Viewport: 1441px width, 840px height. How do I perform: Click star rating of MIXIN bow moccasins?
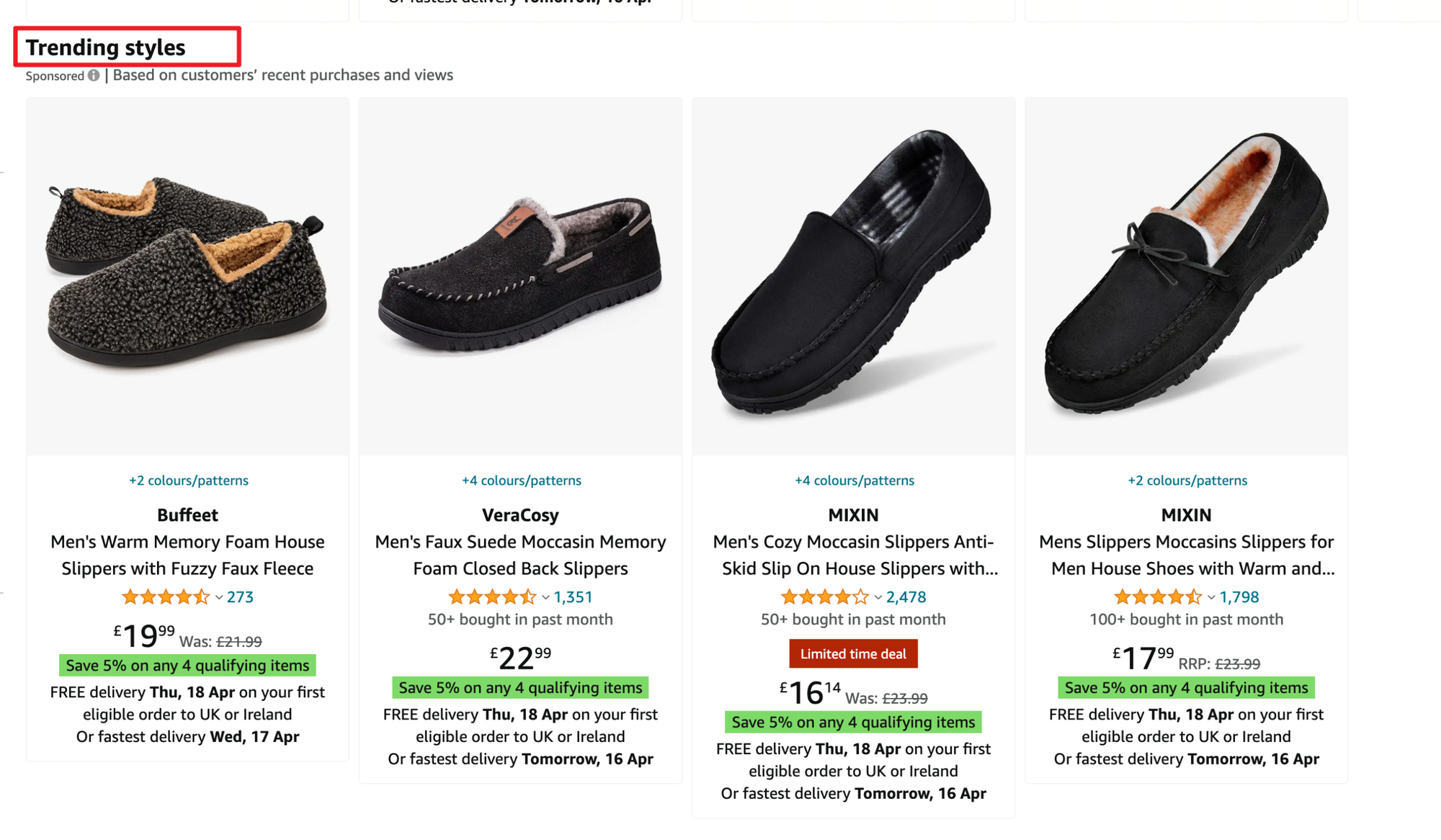[1158, 597]
